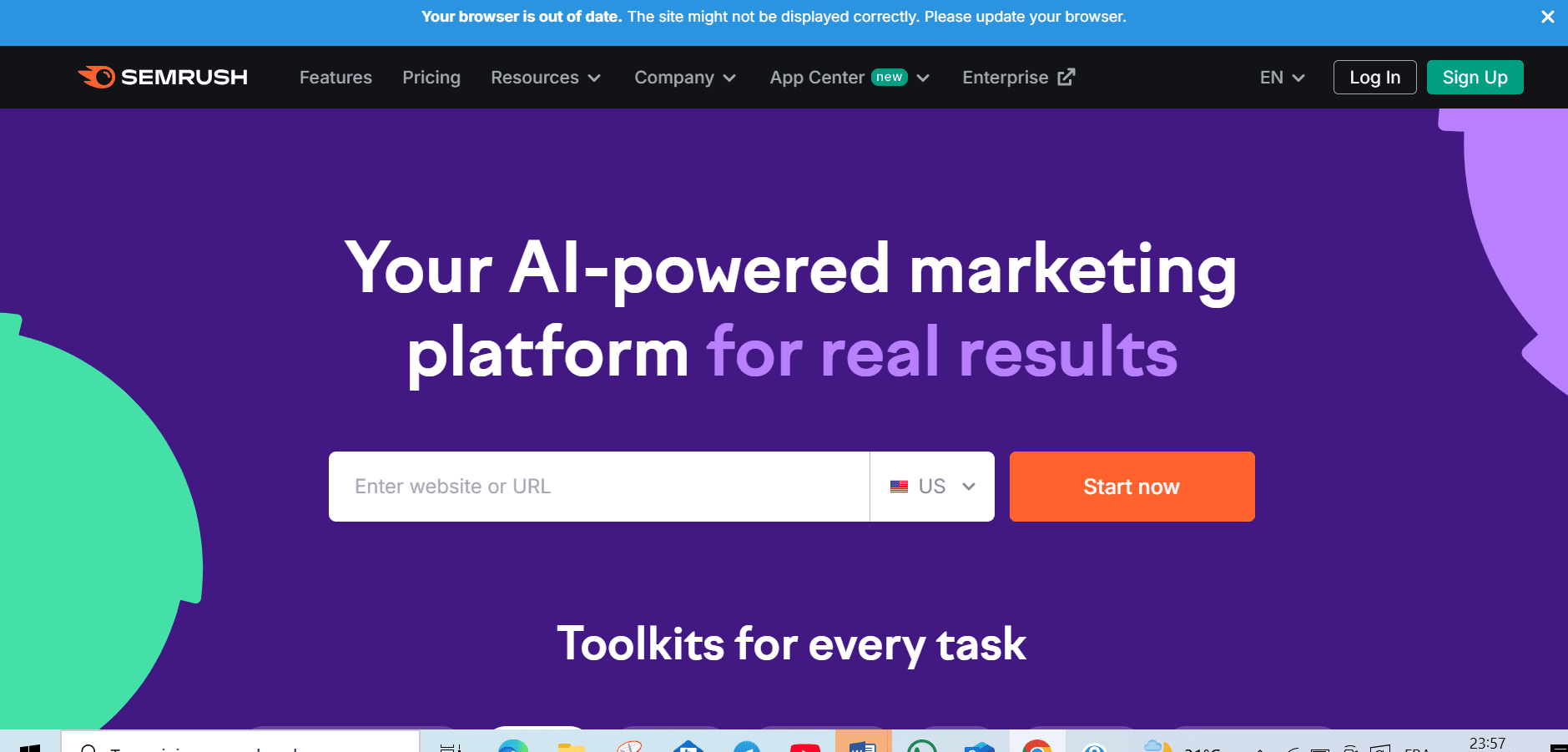This screenshot has height=752, width=1568.
Task: Open the EN language selector
Action: [x=1282, y=78]
